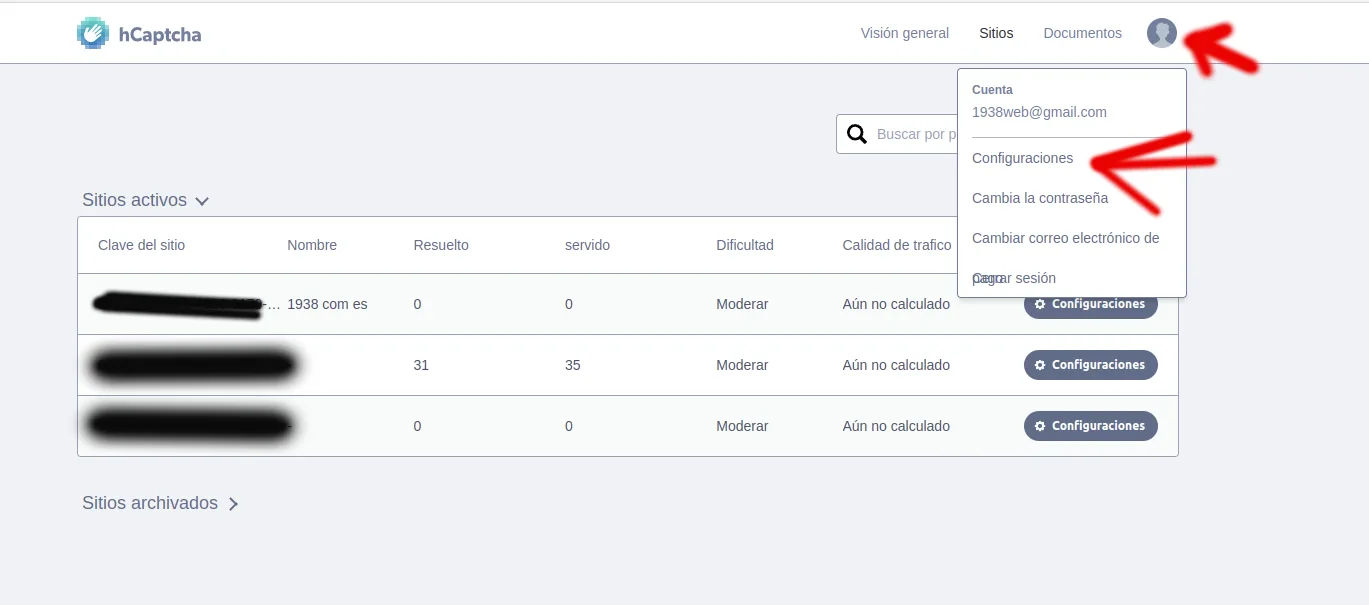Open the Documentos link

click(x=1082, y=33)
